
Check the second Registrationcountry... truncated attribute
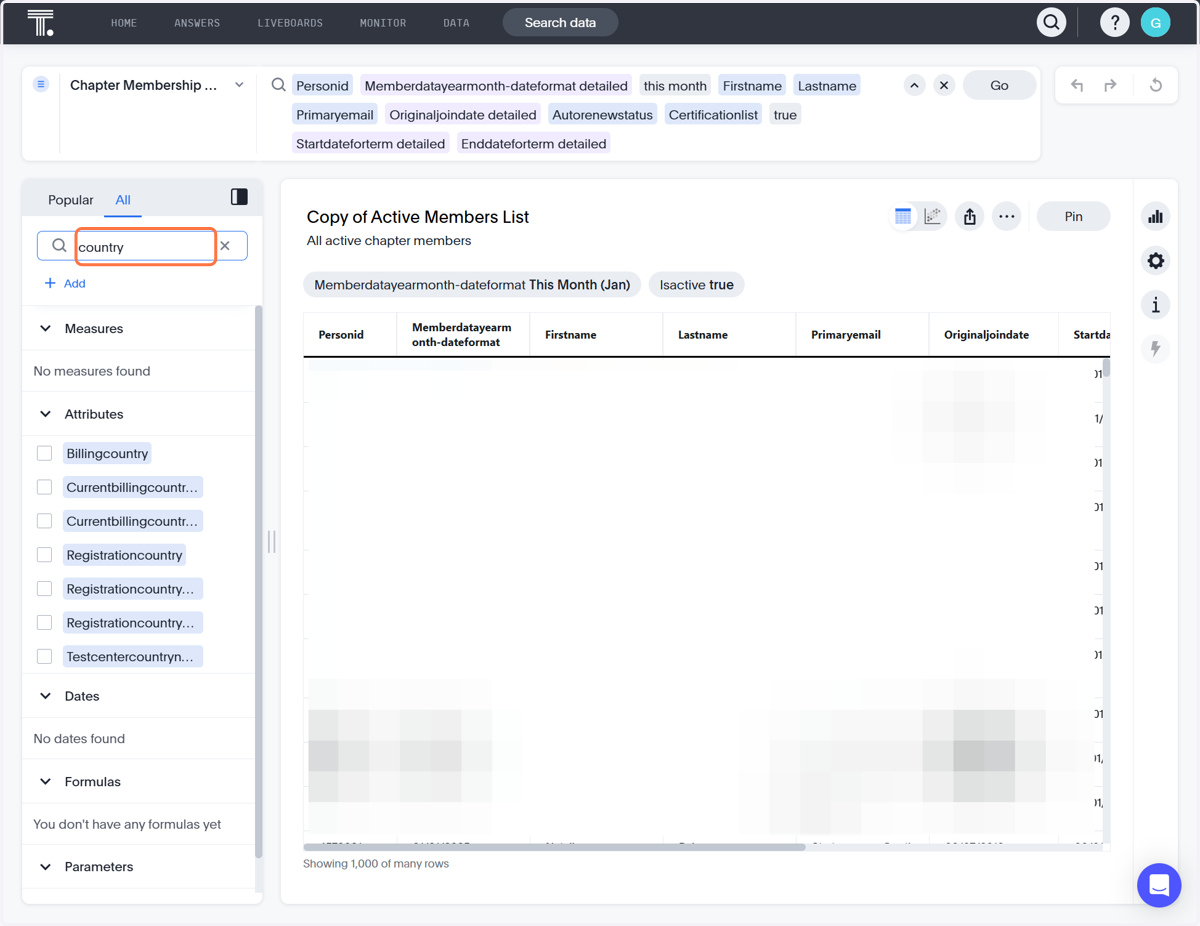click(x=44, y=623)
